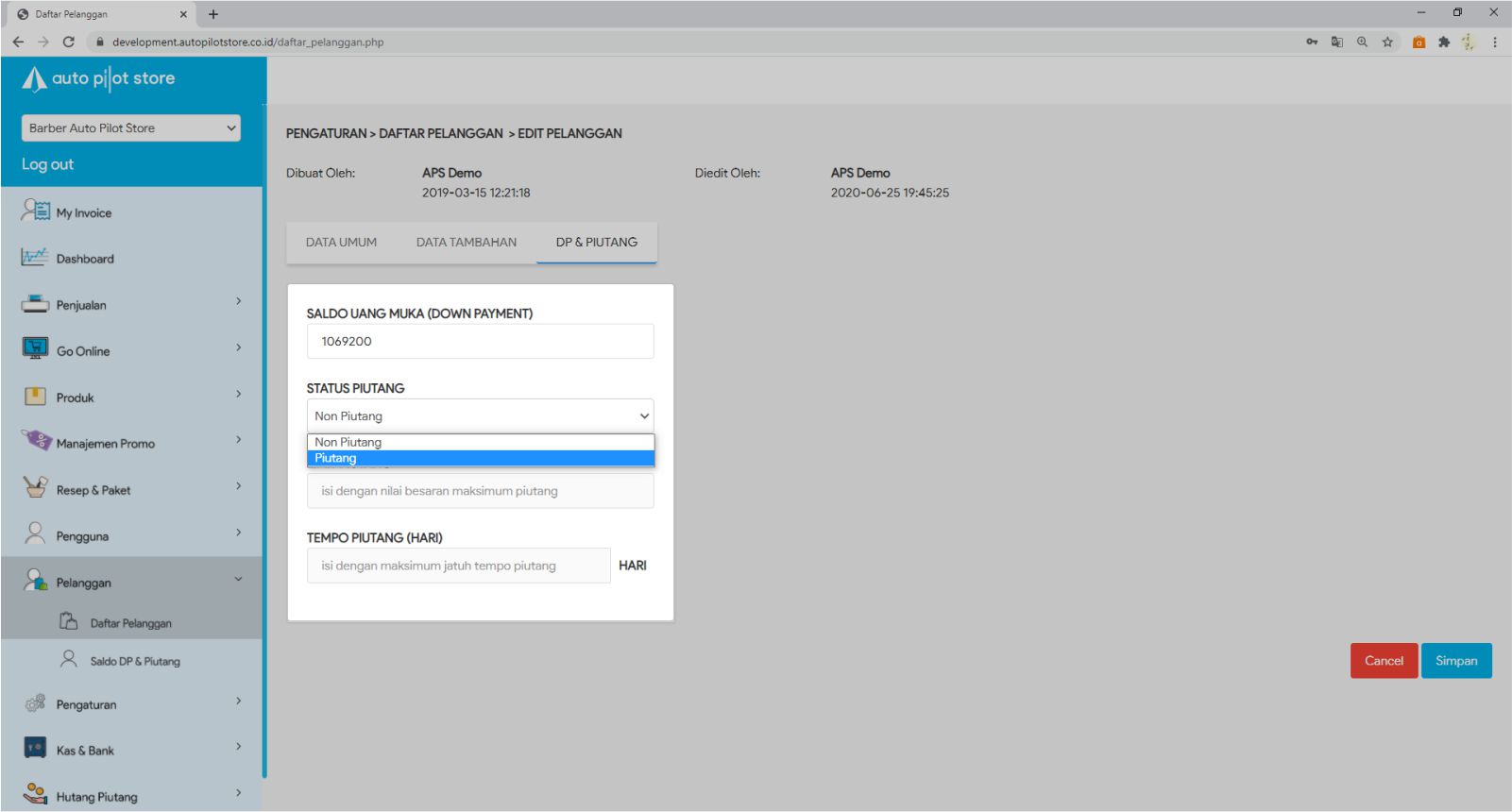The image size is (1512, 812).
Task: Click the Go Online monitor icon
Action: [x=35, y=349]
